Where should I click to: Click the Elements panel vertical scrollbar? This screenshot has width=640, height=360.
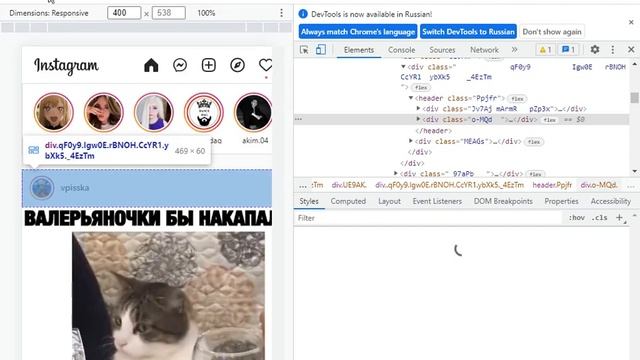pos(634,98)
